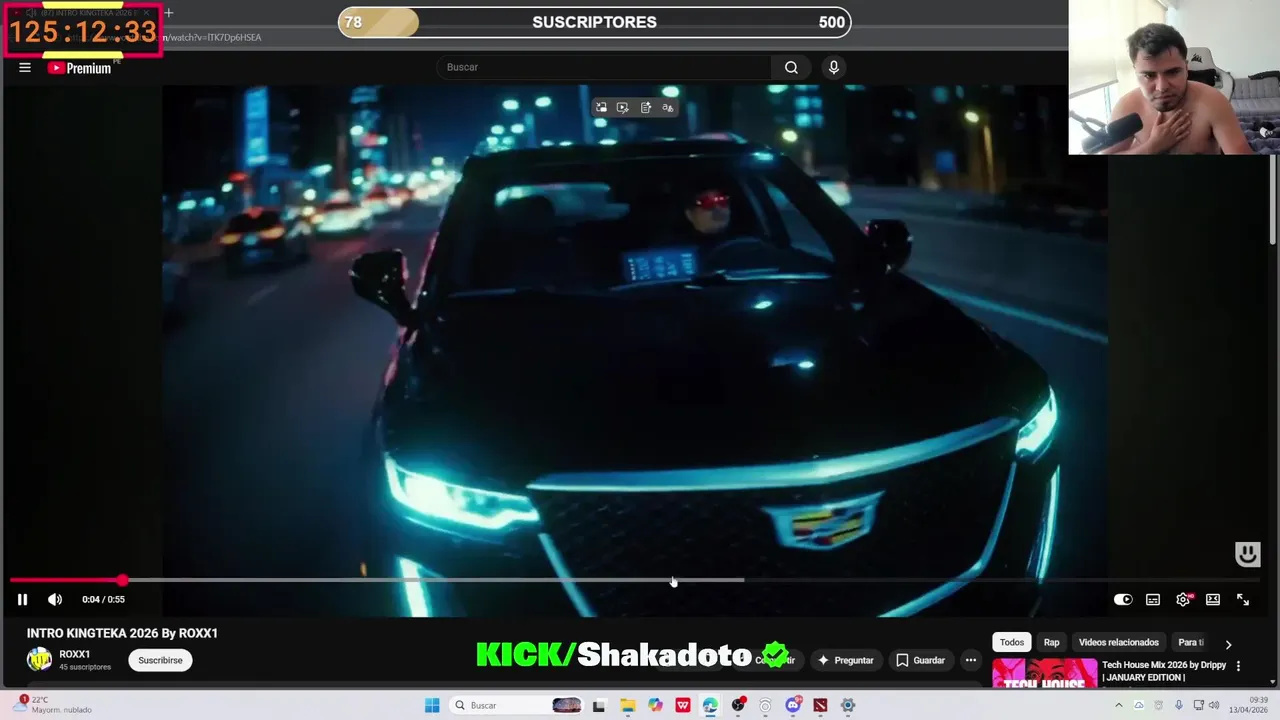Open Tech House Mix 2026 by Drippy title
The height and width of the screenshot is (720, 1280).
pos(1164,671)
